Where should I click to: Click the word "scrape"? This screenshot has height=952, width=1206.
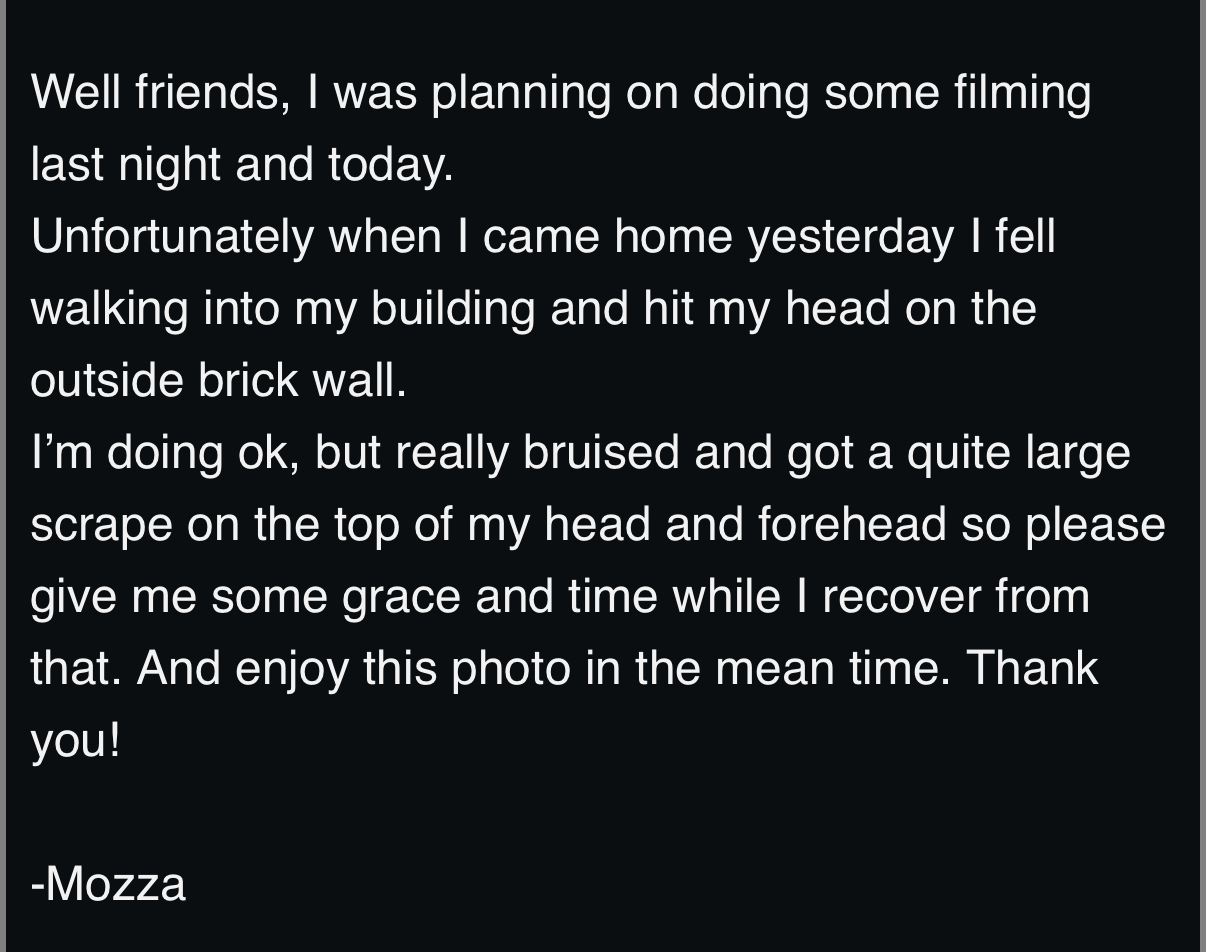[x=101, y=525]
